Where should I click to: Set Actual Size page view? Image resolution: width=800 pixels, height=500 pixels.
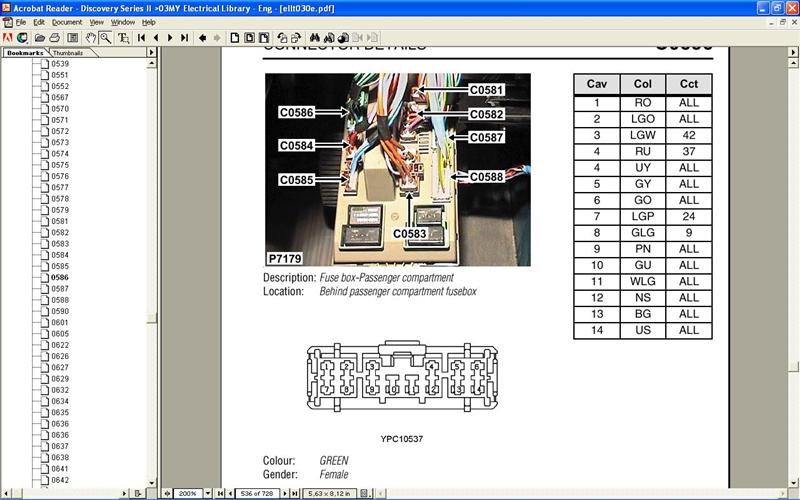click(235, 38)
